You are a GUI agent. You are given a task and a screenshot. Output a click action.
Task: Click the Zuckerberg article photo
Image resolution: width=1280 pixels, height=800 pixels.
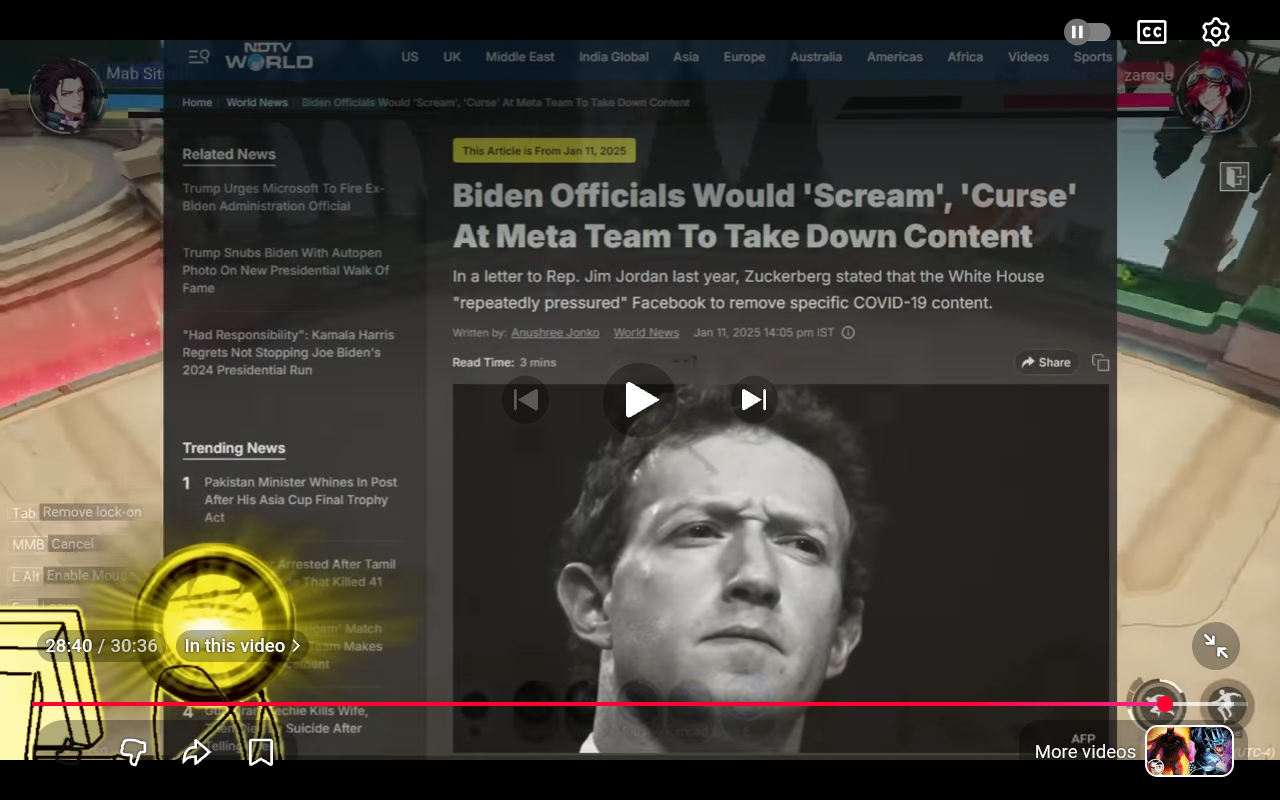(781, 568)
